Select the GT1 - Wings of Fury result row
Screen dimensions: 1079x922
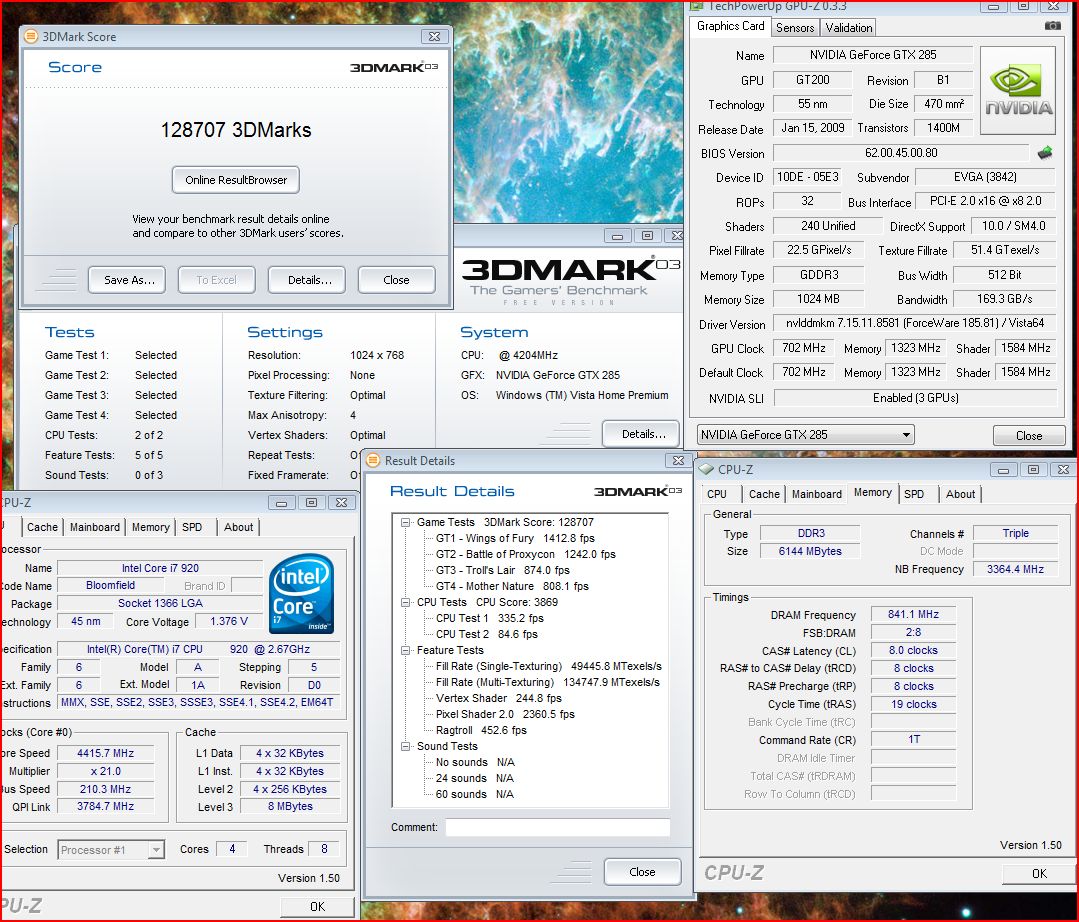(x=515, y=538)
